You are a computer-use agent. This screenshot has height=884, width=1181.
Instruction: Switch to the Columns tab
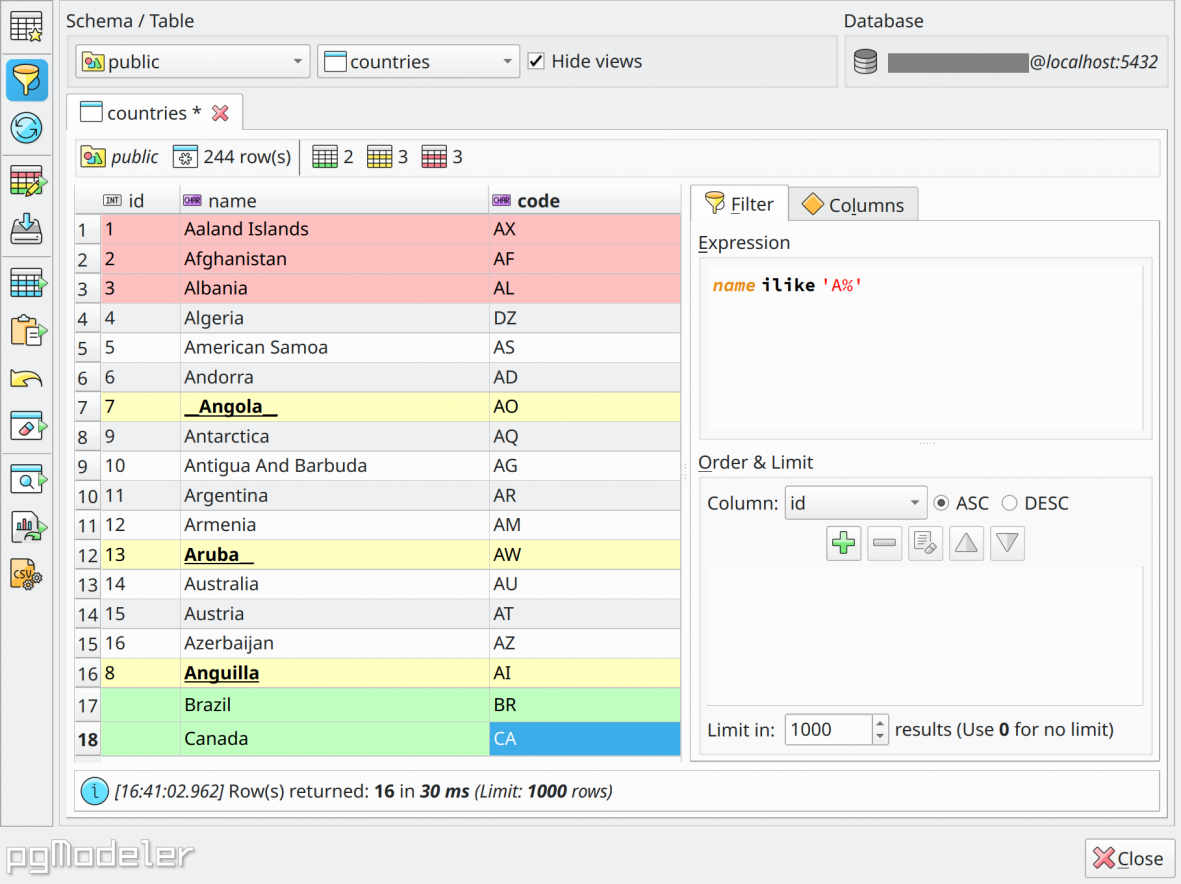pos(853,205)
